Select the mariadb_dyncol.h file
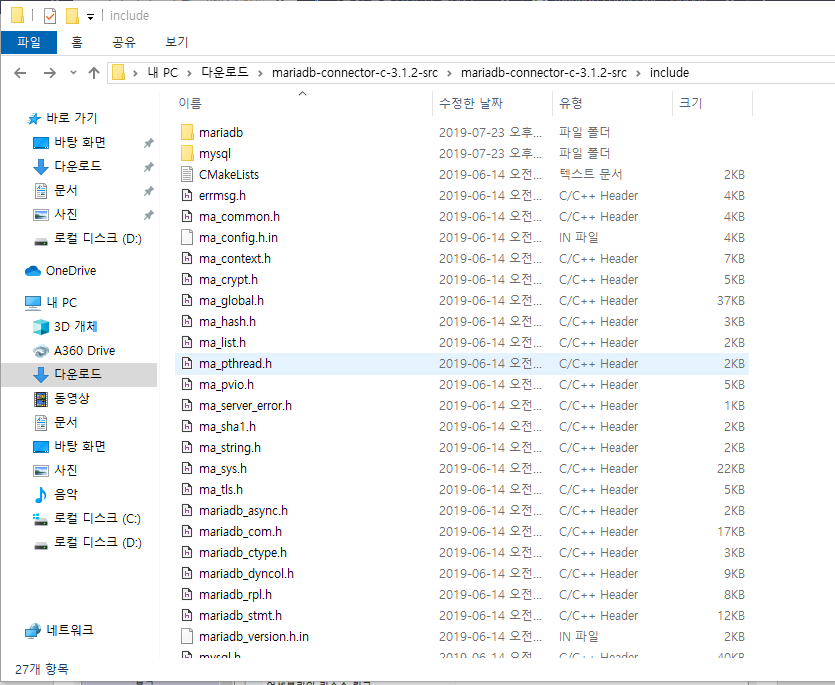 coord(247,574)
